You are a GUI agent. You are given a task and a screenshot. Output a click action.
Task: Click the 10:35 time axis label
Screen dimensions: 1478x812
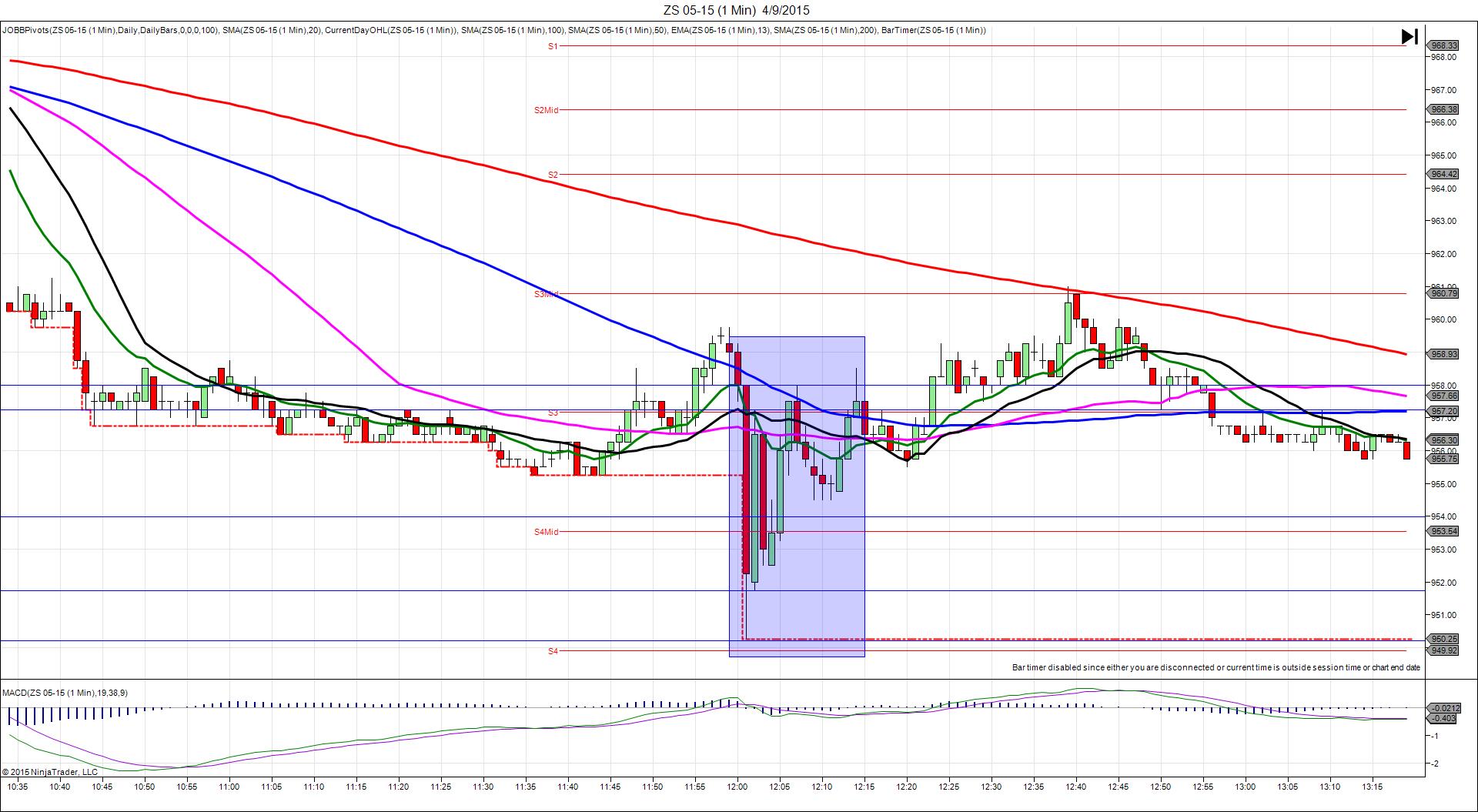[18, 787]
